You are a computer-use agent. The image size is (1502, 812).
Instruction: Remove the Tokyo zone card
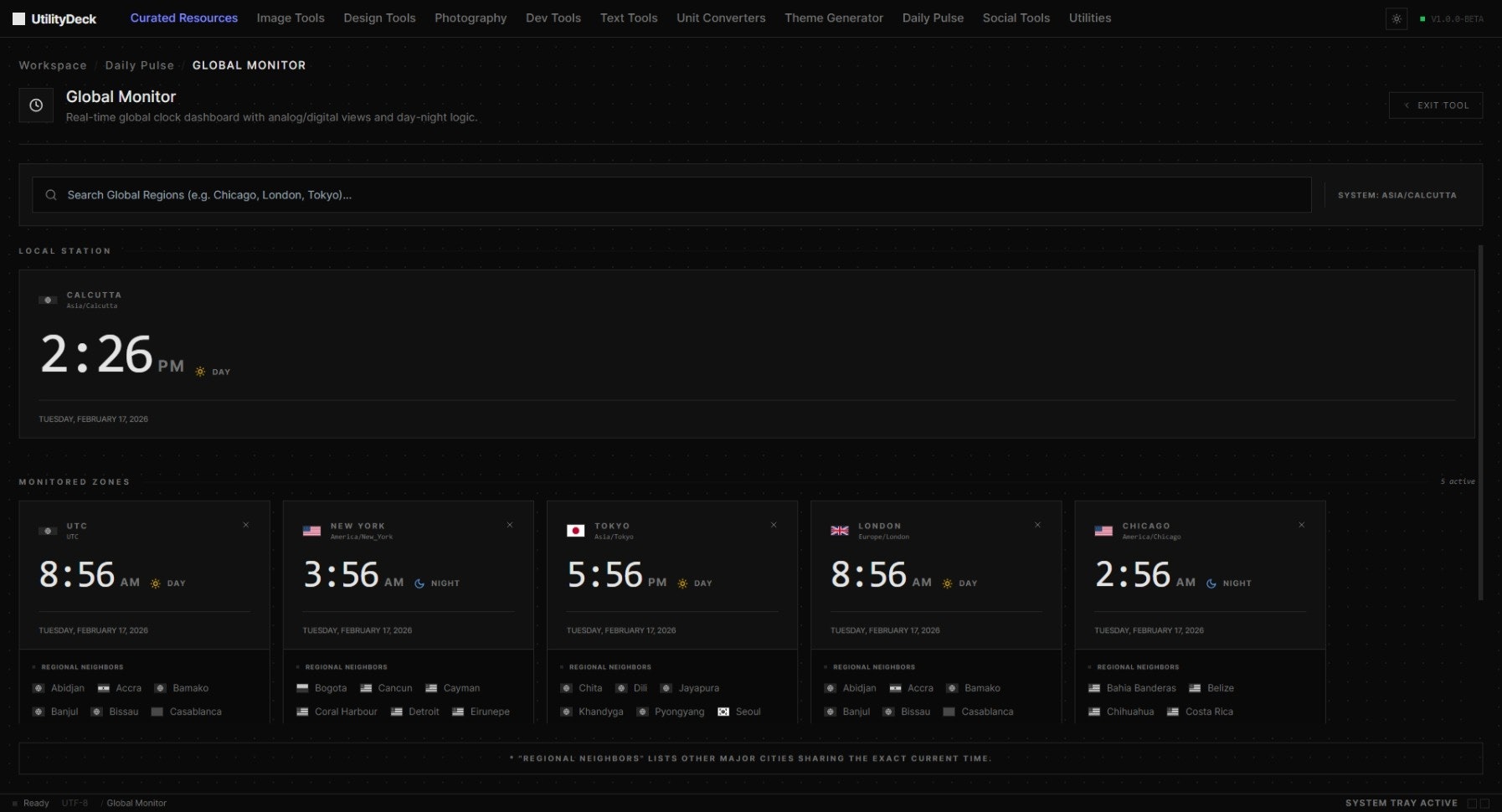tap(774, 525)
